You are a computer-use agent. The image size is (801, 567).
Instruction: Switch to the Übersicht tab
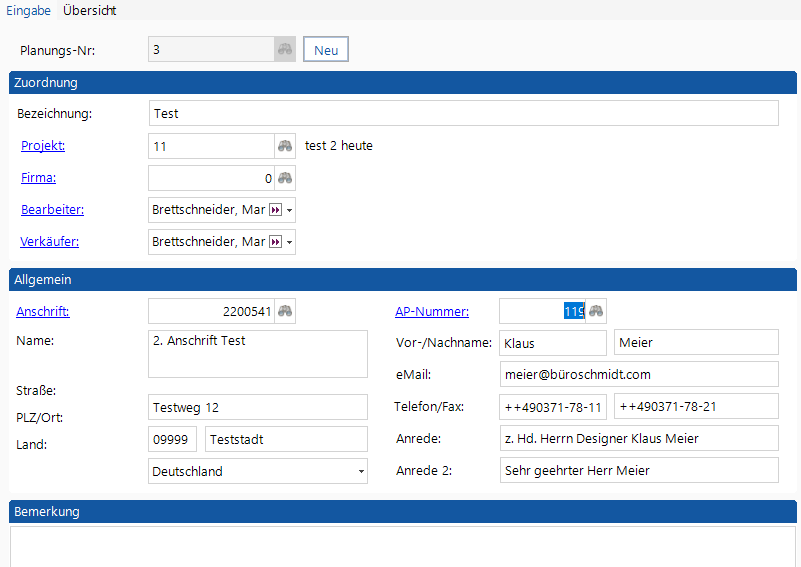[x=89, y=11]
